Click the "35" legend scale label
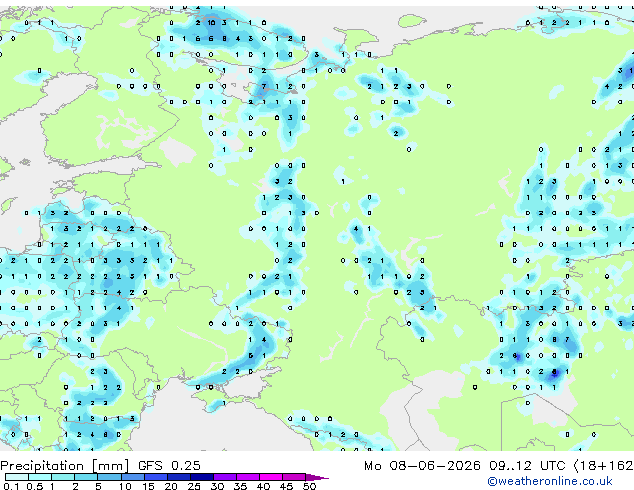Image resolution: width=634 pixels, height=490 pixels. pos(240,486)
